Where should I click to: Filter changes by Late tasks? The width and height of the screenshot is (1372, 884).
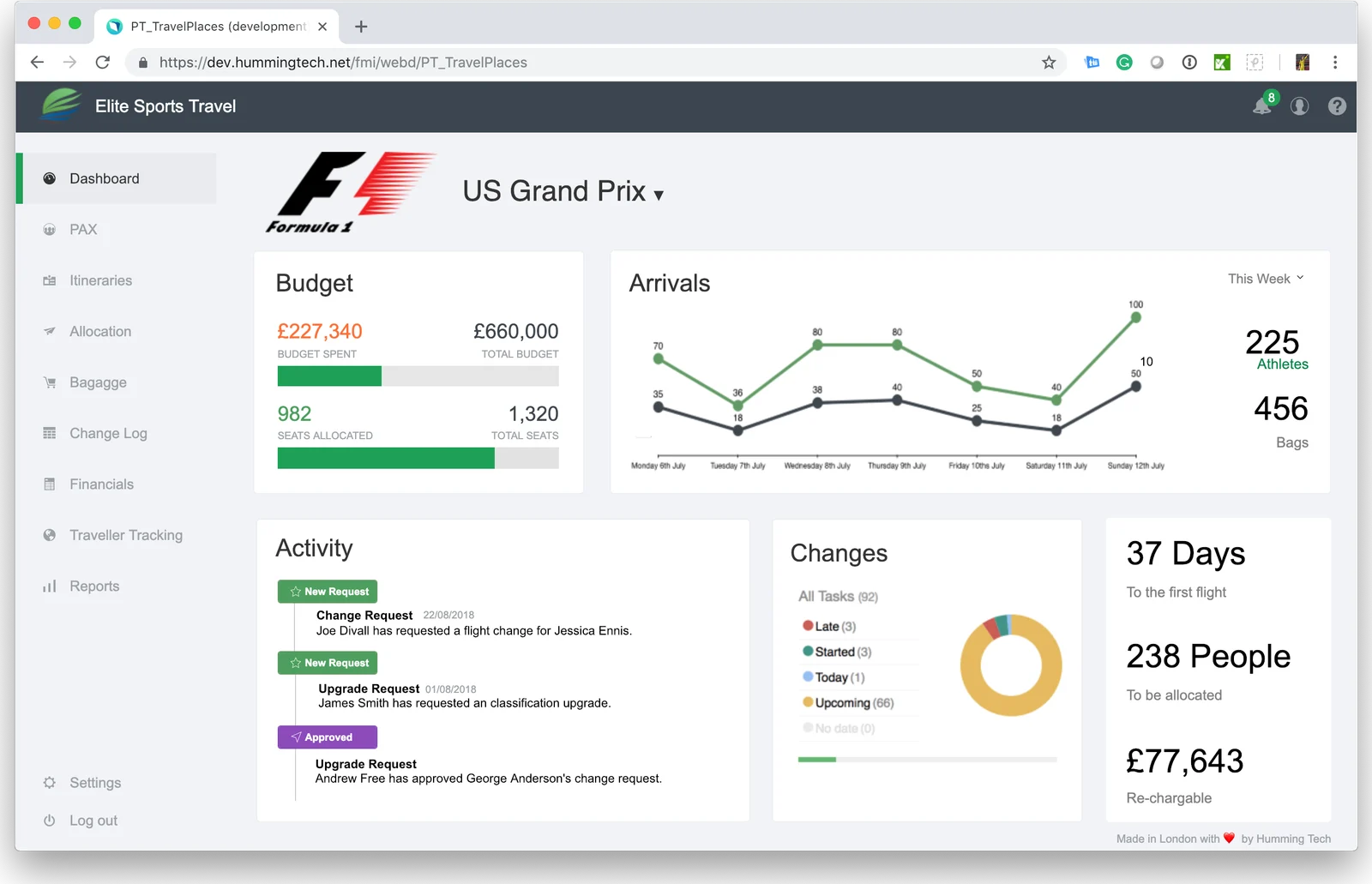(x=829, y=626)
